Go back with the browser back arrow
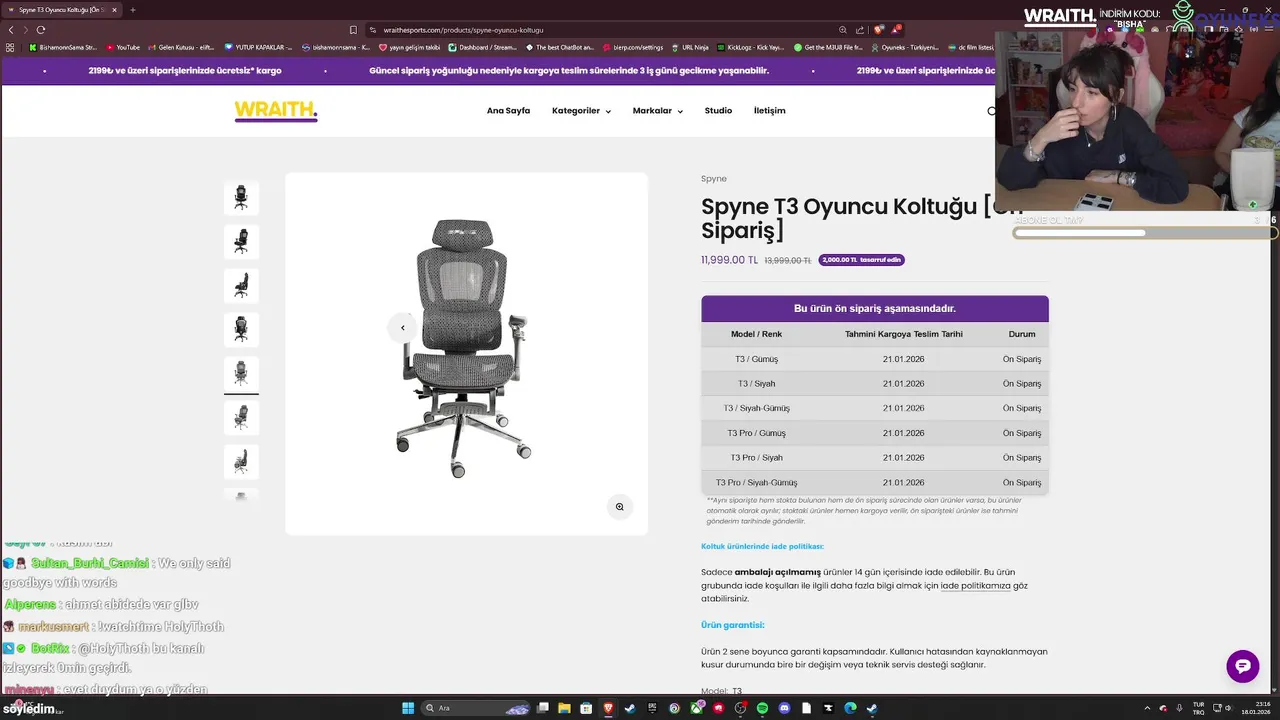 11,30
